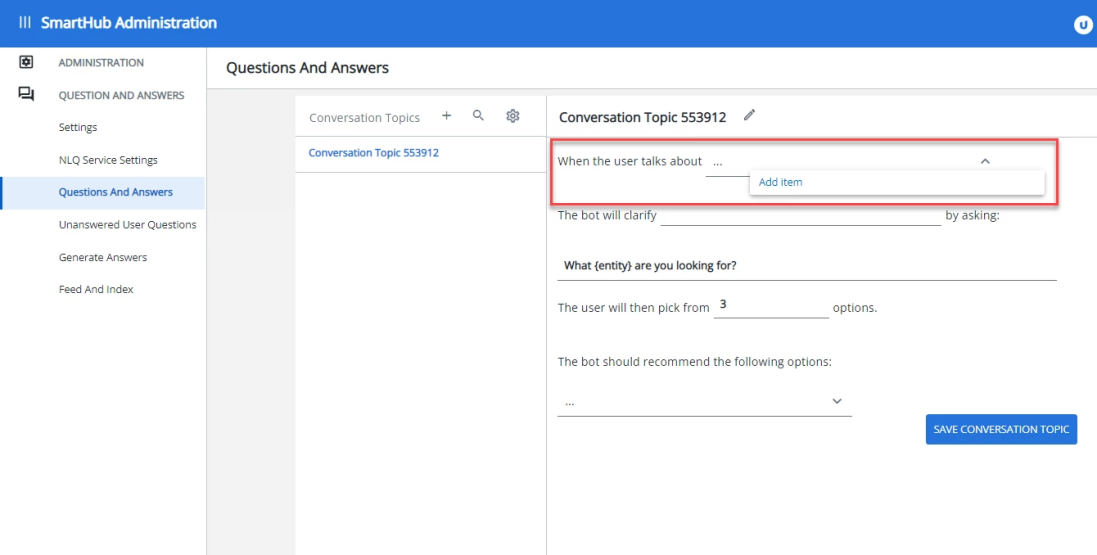Open conversation topics settings gear icon

pos(513,116)
